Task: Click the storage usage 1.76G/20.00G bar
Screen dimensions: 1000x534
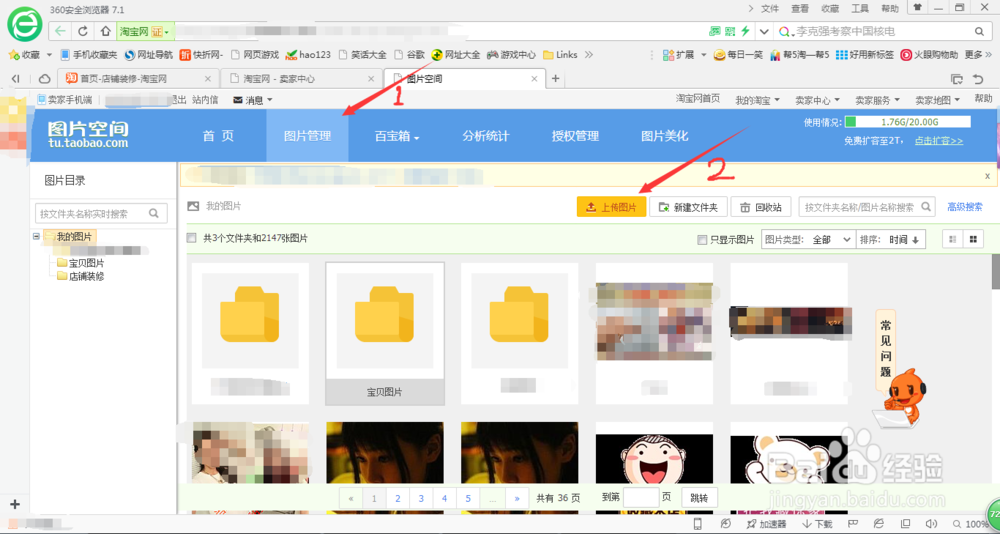Action: [x=908, y=121]
